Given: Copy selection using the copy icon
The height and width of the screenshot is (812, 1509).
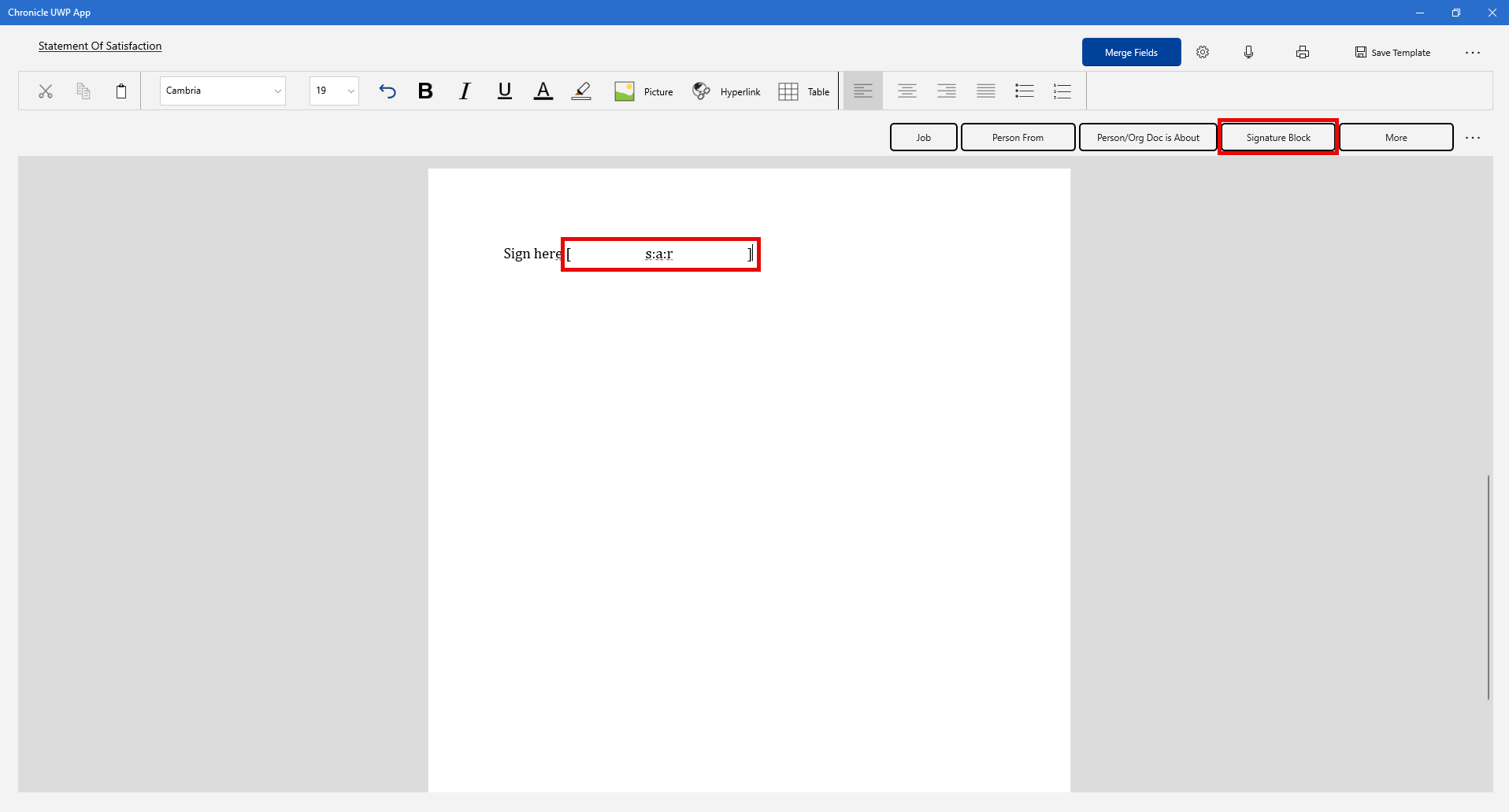Looking at the screenshot, I should (x=83, y=91).
